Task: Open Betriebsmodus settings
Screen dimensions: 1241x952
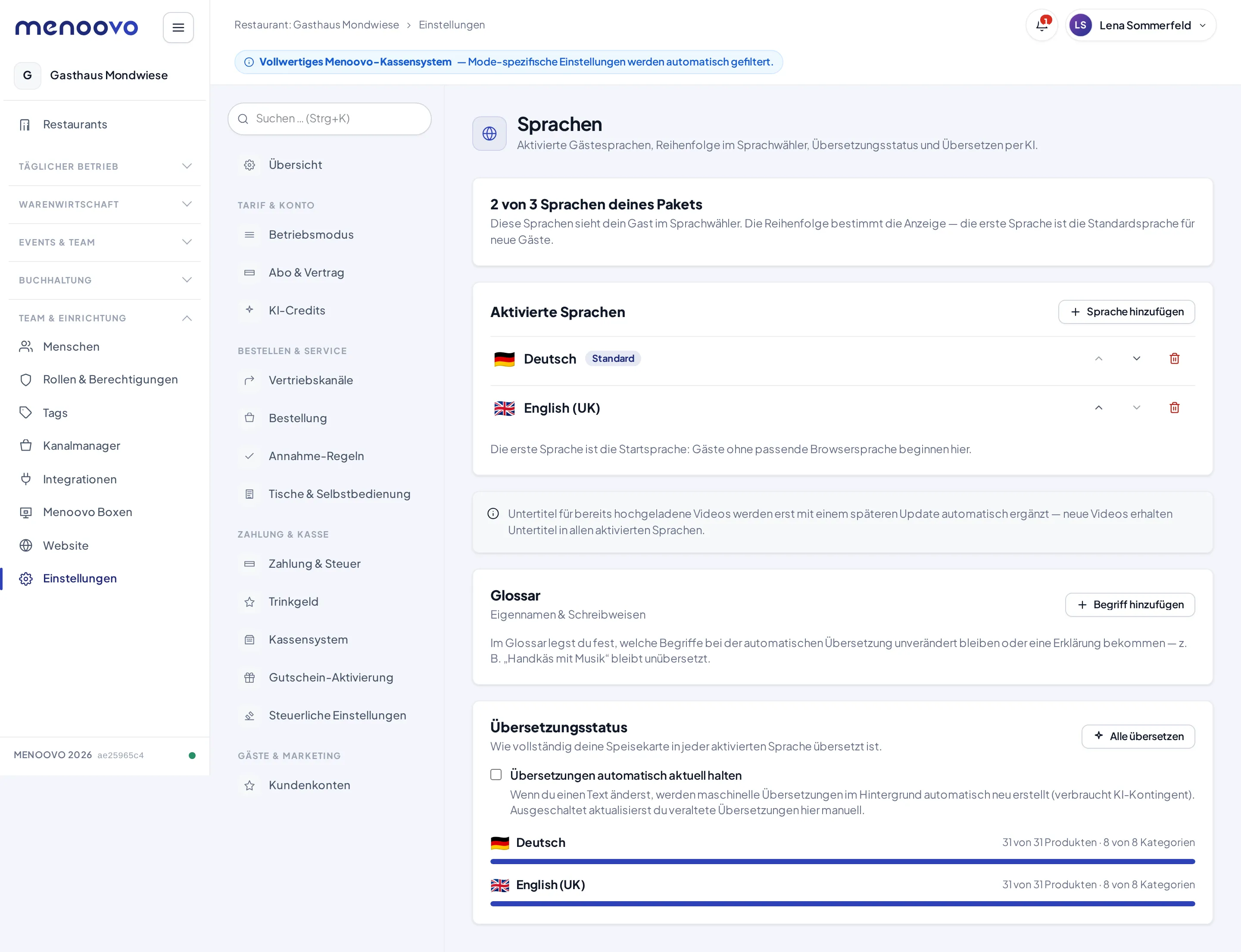Action: coord(329,235)
